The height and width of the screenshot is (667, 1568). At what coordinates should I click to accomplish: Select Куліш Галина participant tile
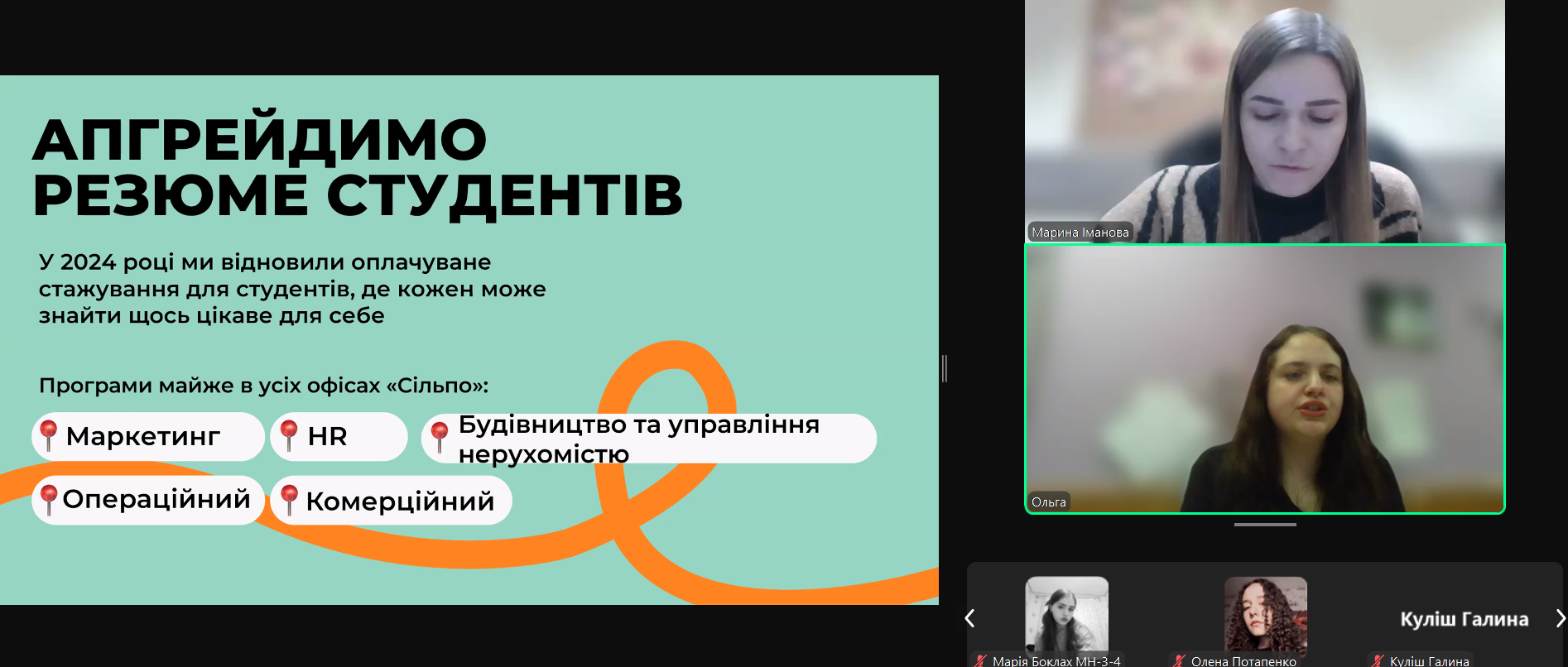(1464, 619)
